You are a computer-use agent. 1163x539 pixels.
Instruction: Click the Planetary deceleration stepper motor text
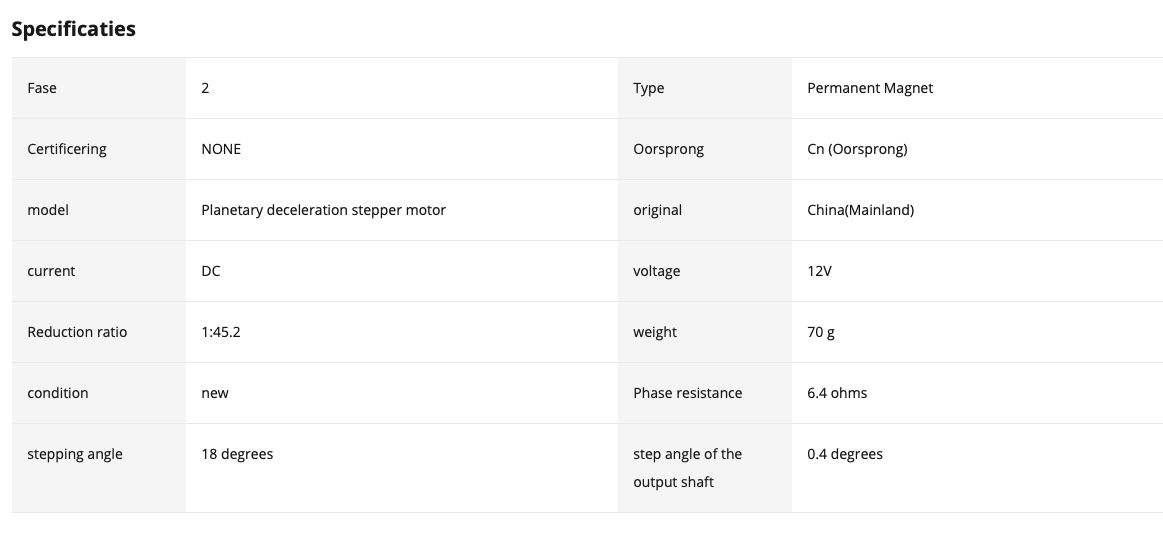pyautogui.click(x=323, y=210)
